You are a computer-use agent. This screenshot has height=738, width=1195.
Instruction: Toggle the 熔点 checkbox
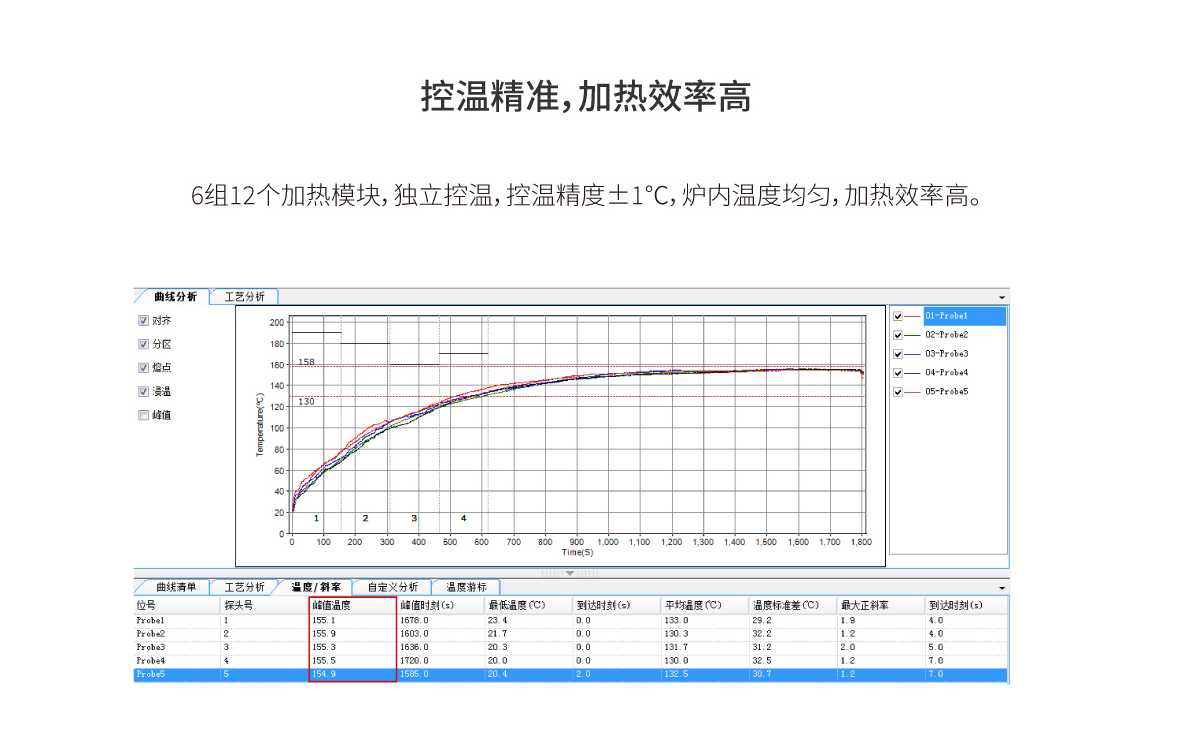[144, 368]
